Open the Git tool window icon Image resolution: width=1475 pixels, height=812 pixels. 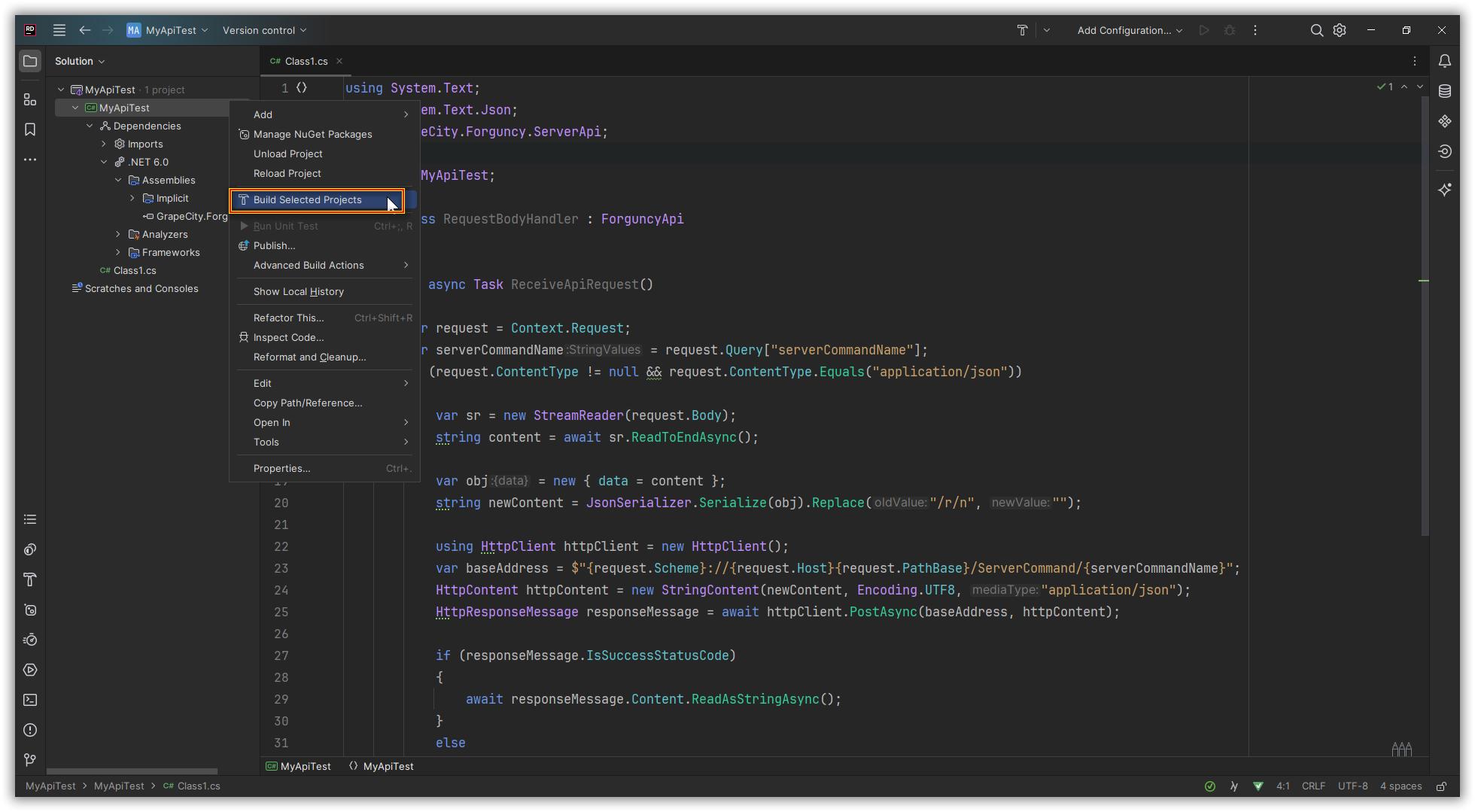pyautogui.click(x=30, y=760)
